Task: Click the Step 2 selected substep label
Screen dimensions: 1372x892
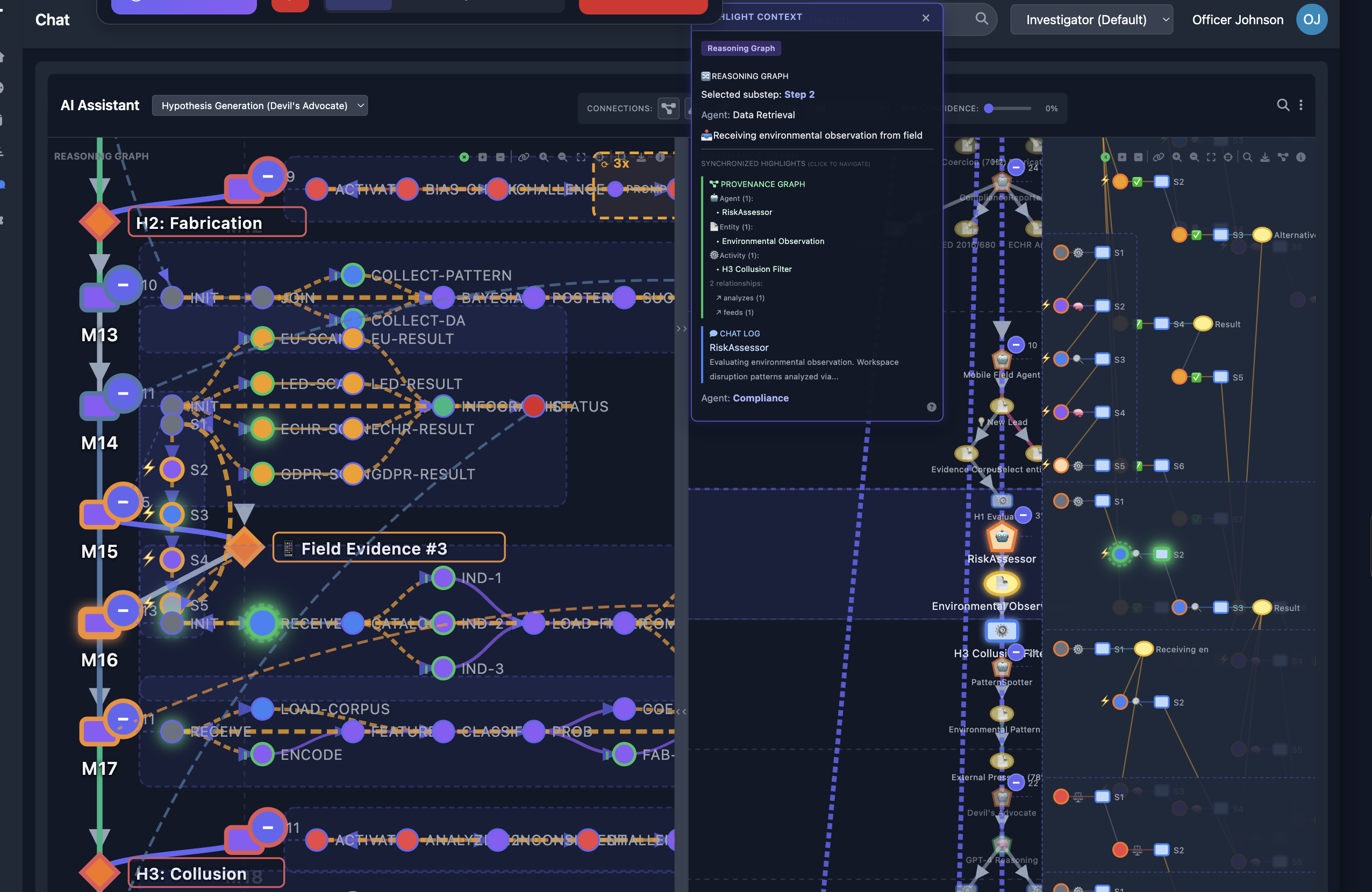Action: click(x=799, y=95)
